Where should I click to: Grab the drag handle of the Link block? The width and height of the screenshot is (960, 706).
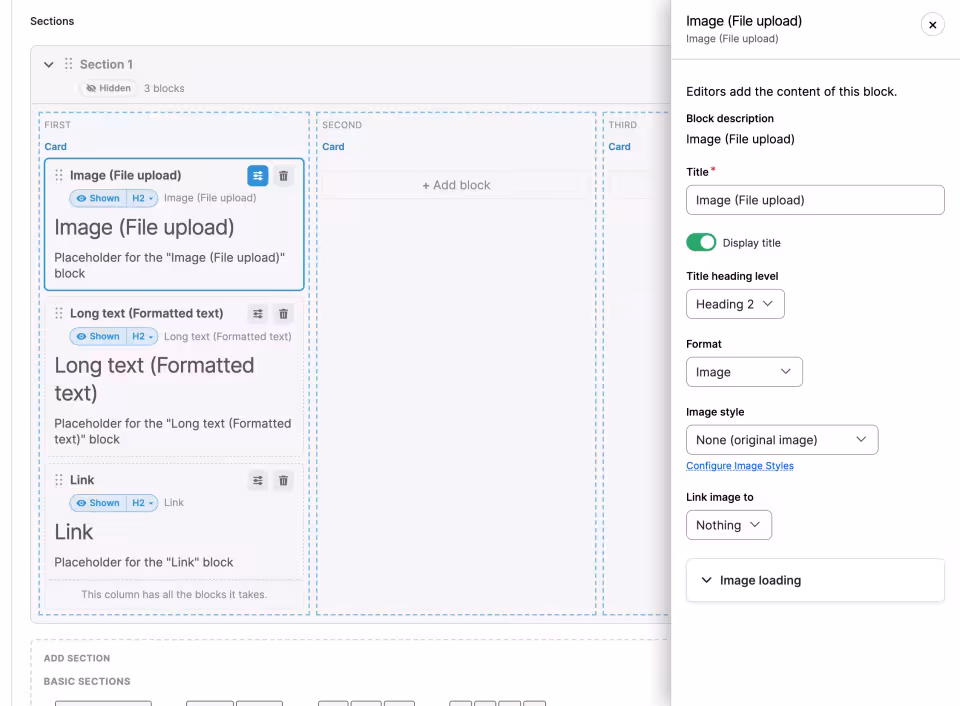tap(59, 480)
